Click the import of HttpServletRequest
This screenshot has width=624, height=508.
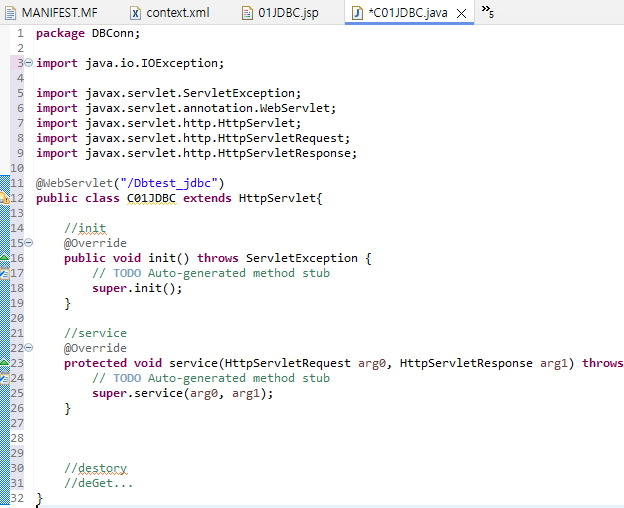[193, 138]
